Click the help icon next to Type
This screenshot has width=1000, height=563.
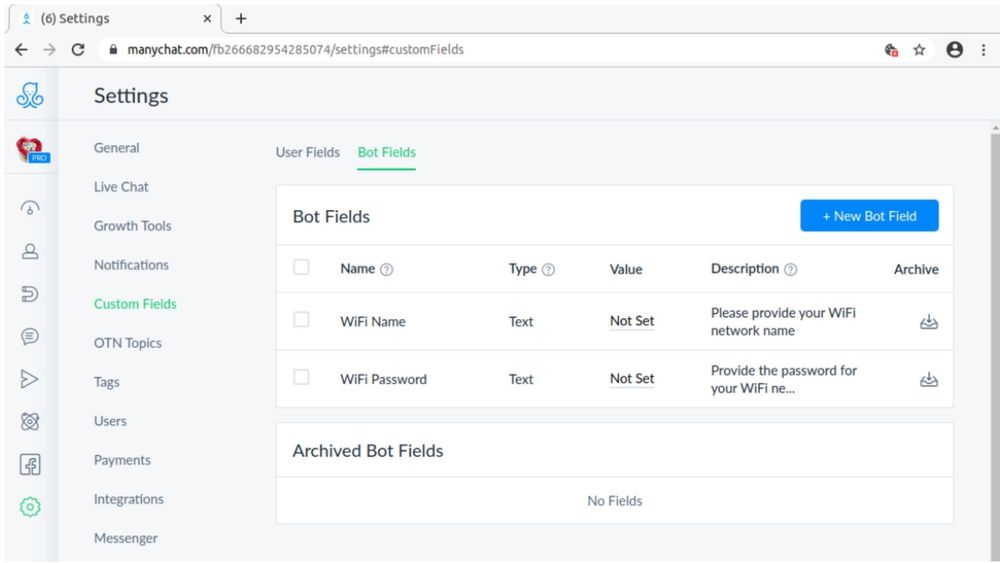548,270
